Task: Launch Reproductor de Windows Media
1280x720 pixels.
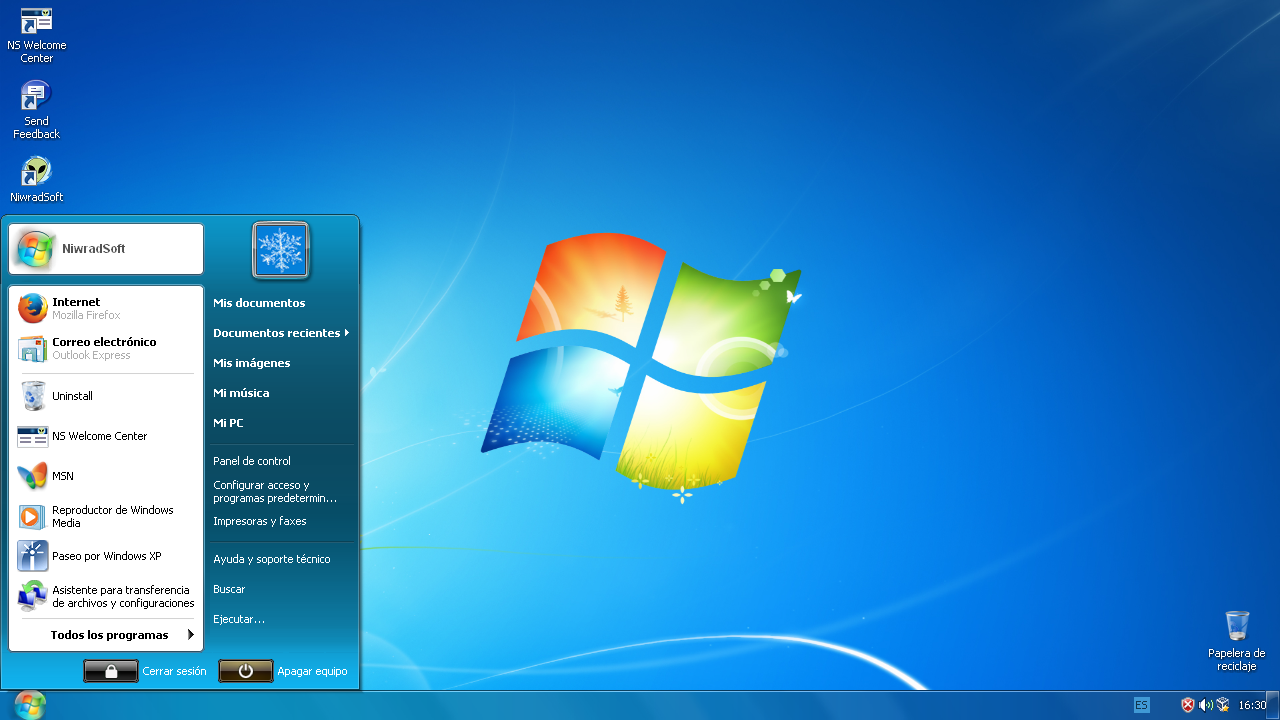Action: 33,516
